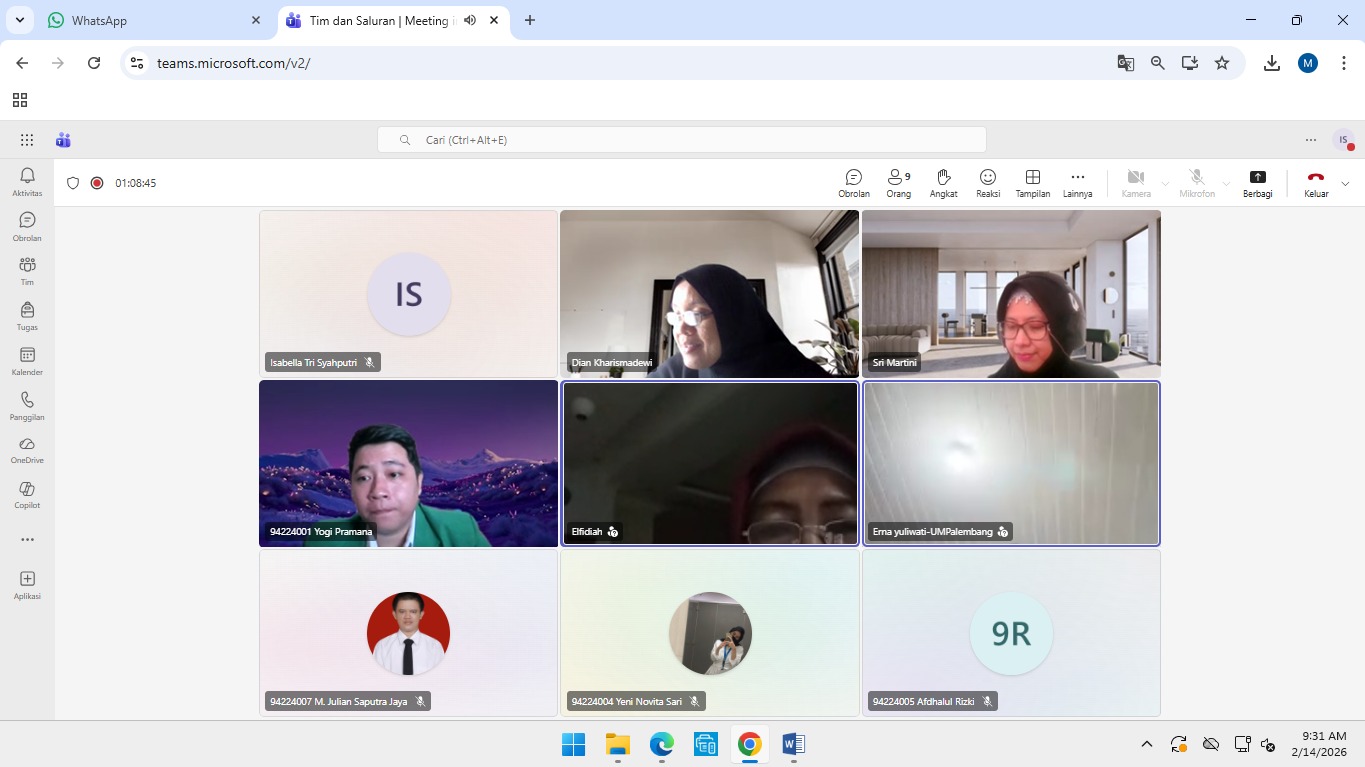1365x767 pixels.
Task: Open the Obrolan chat panel in meeting toolbar
Action: click(x=853, y=182)
